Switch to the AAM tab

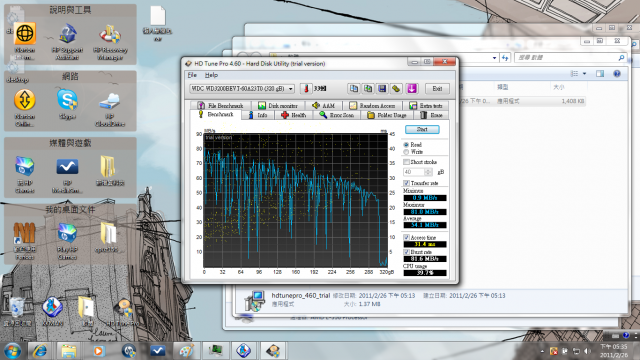point(323,105)
